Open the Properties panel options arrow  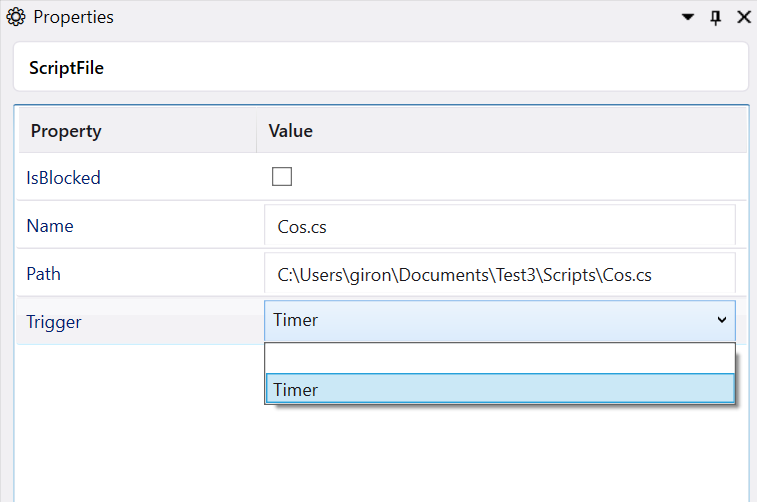pos(687,17)
